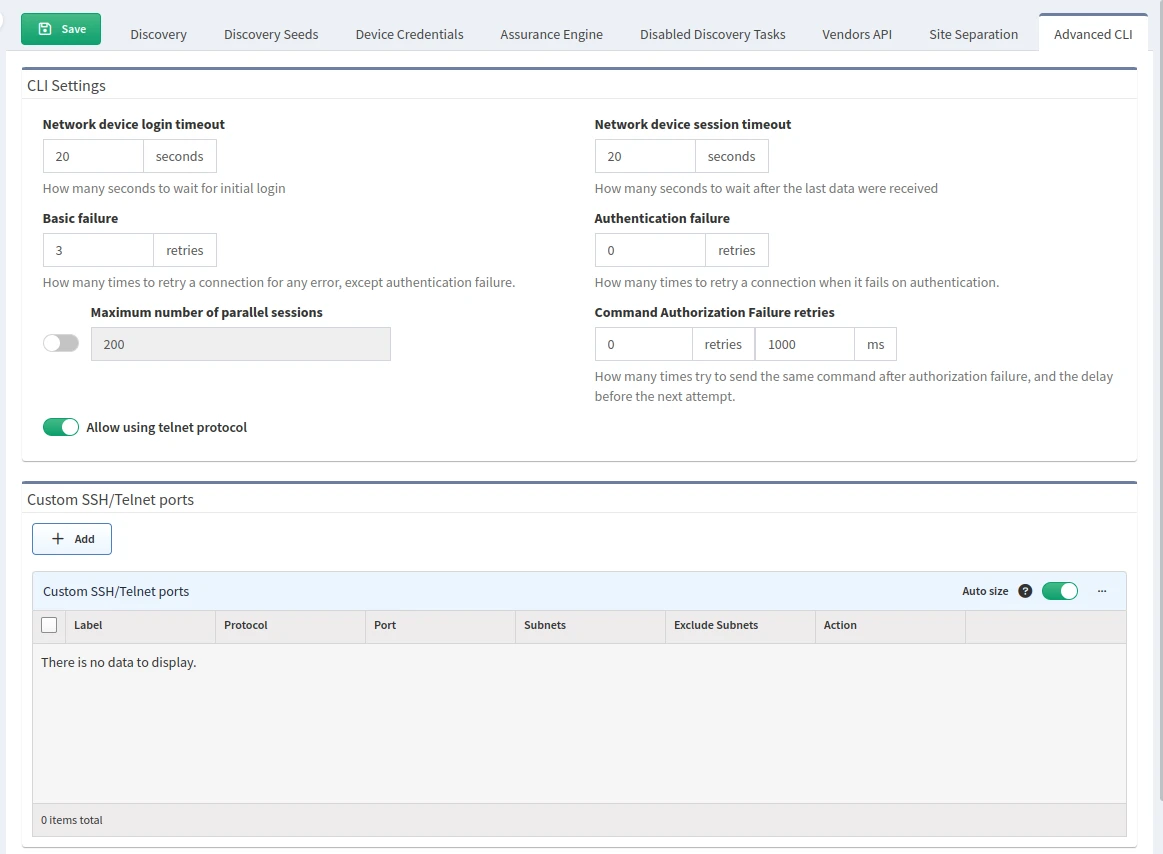Click the Auto size help question-mark icon

(x=1025, y=591)
